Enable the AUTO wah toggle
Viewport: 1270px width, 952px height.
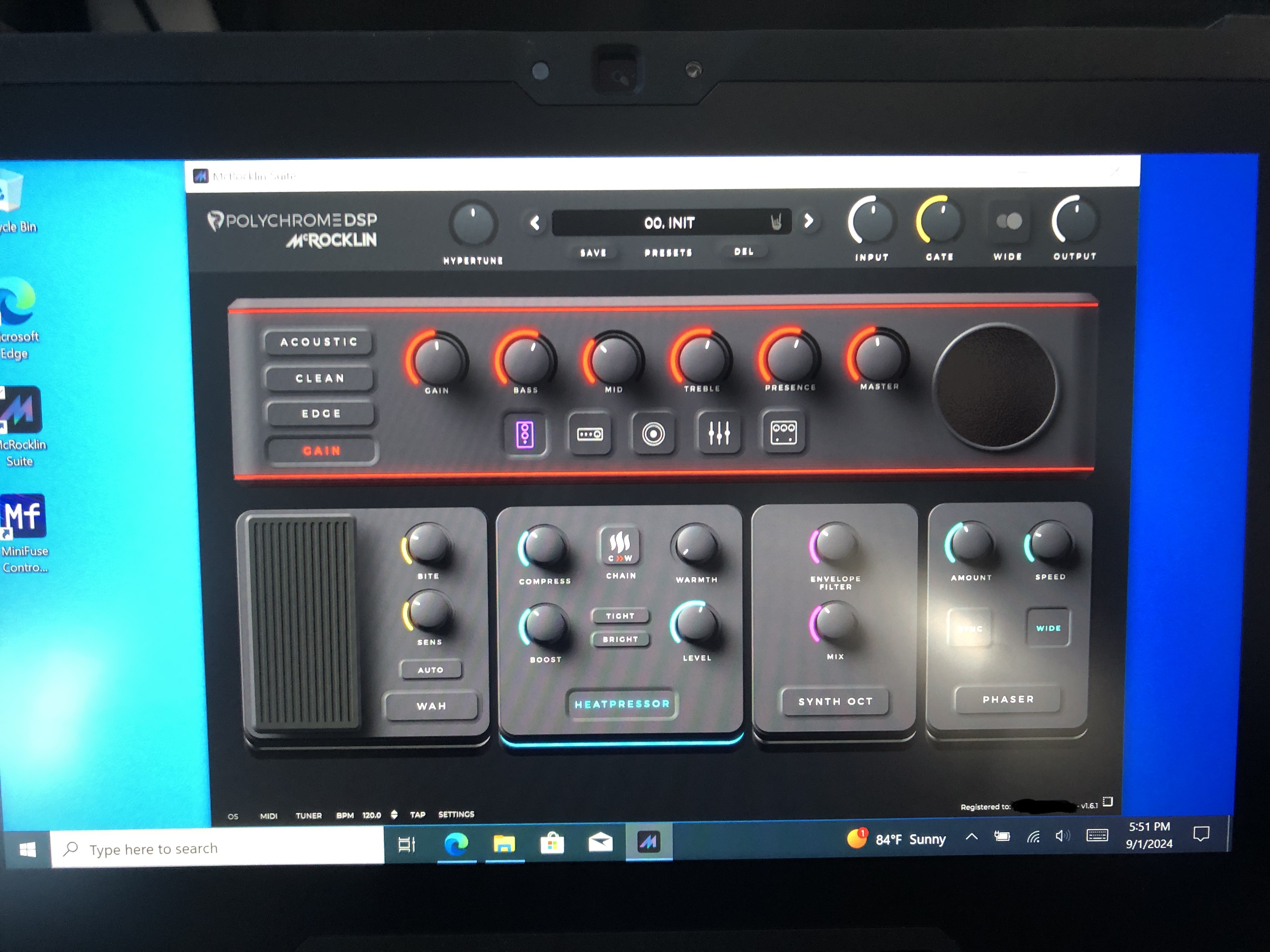point(431,670)
